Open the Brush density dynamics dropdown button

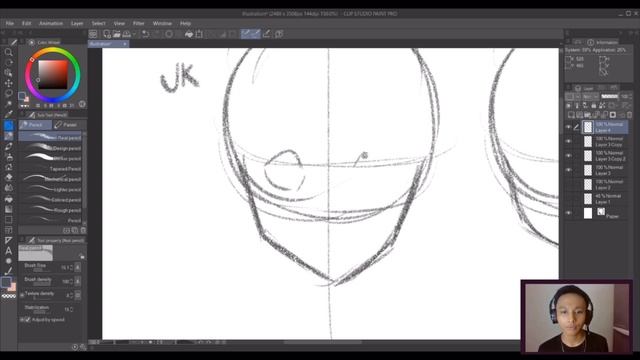(x=78, y=281)
